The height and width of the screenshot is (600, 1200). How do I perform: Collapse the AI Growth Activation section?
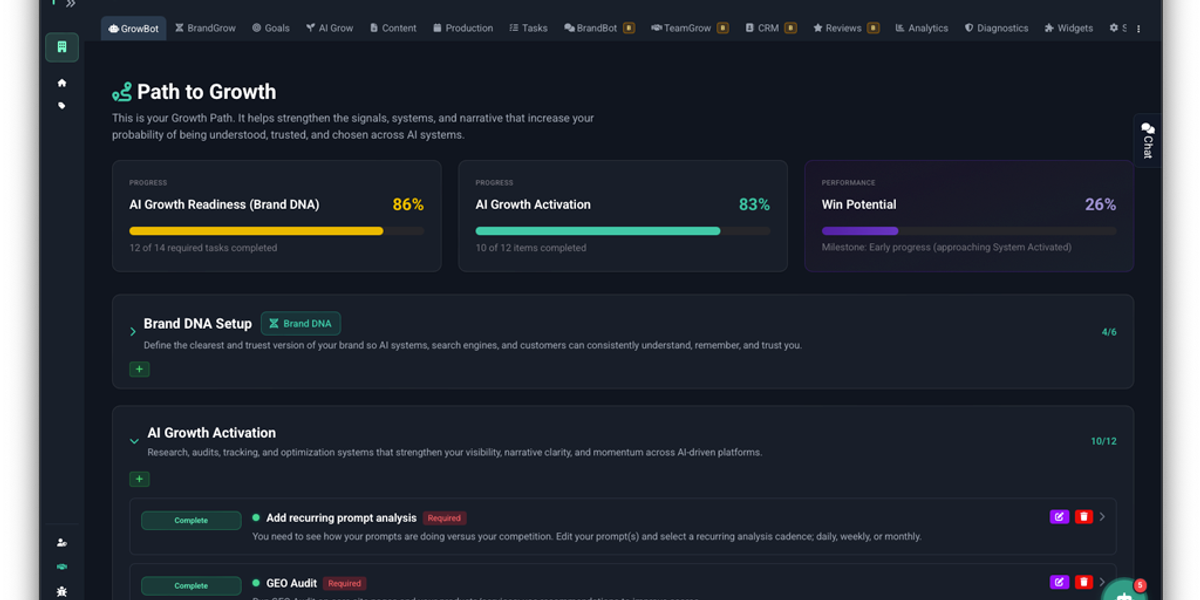[x=134, y=441]
